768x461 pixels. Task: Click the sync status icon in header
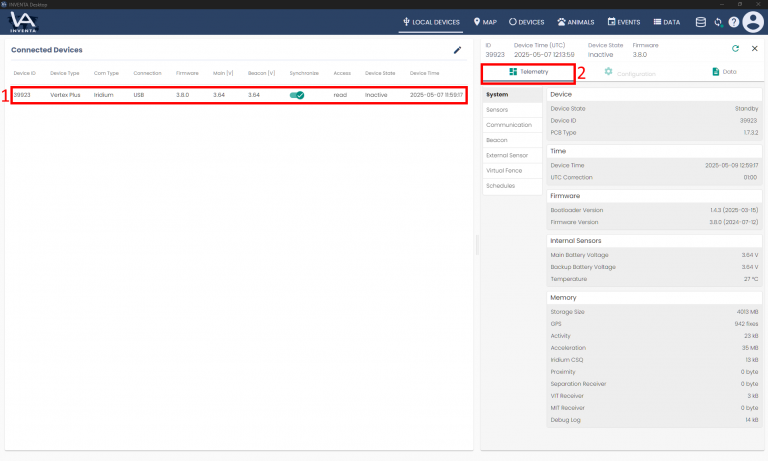[717, 21]
